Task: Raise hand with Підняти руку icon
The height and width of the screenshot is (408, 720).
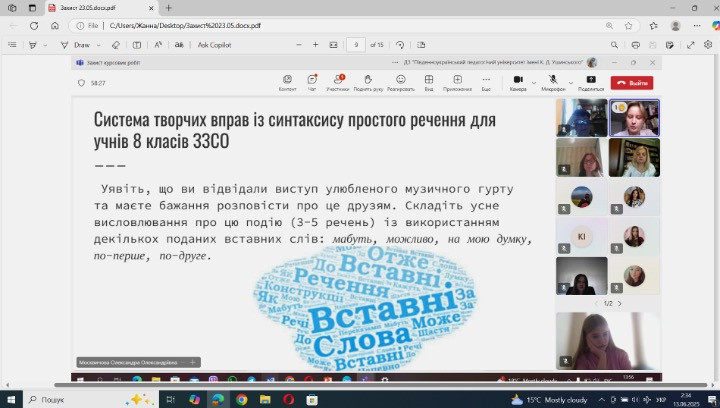Action: 369,81
